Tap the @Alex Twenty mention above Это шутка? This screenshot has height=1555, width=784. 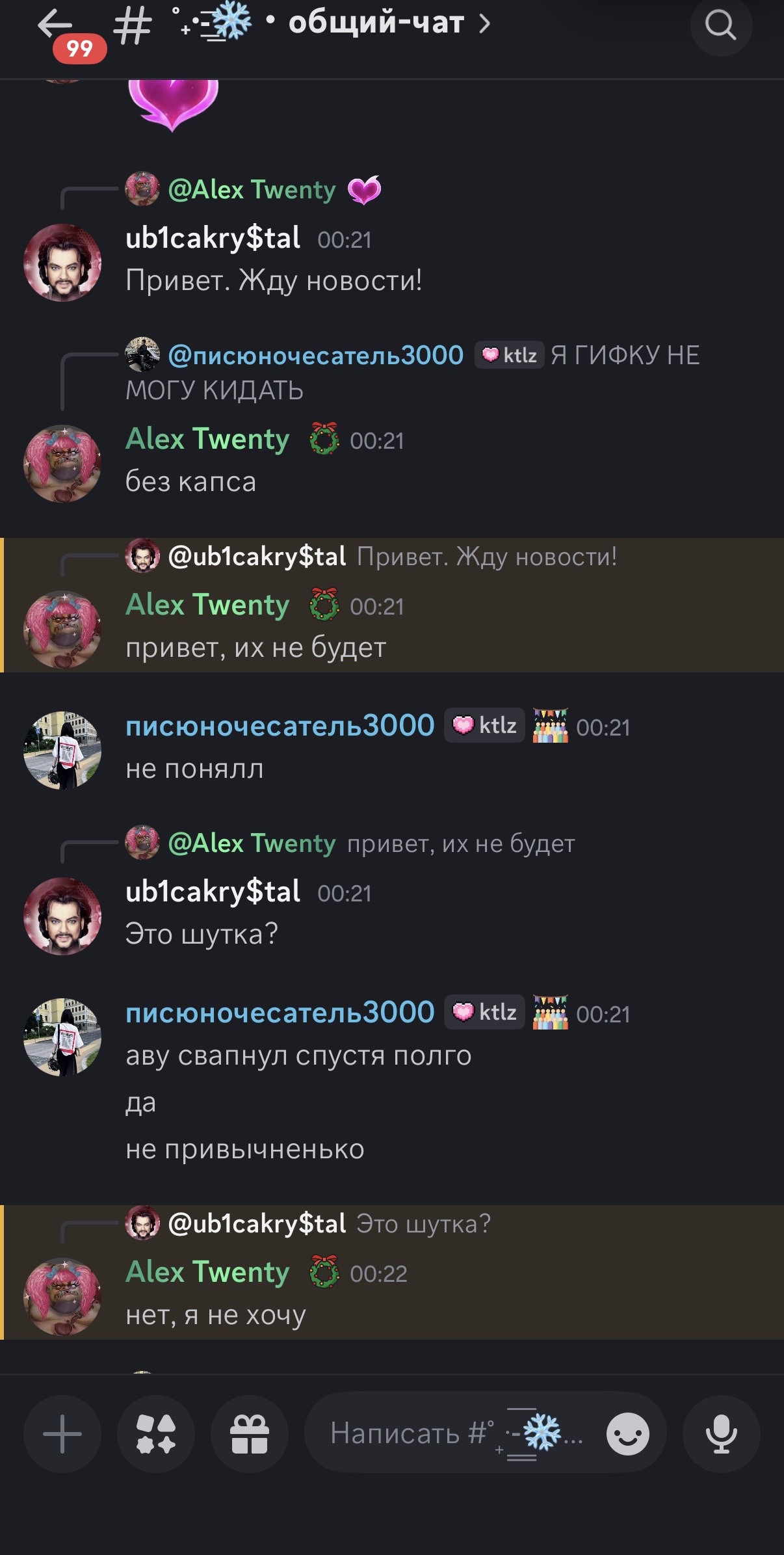click(x=252, y=844)
